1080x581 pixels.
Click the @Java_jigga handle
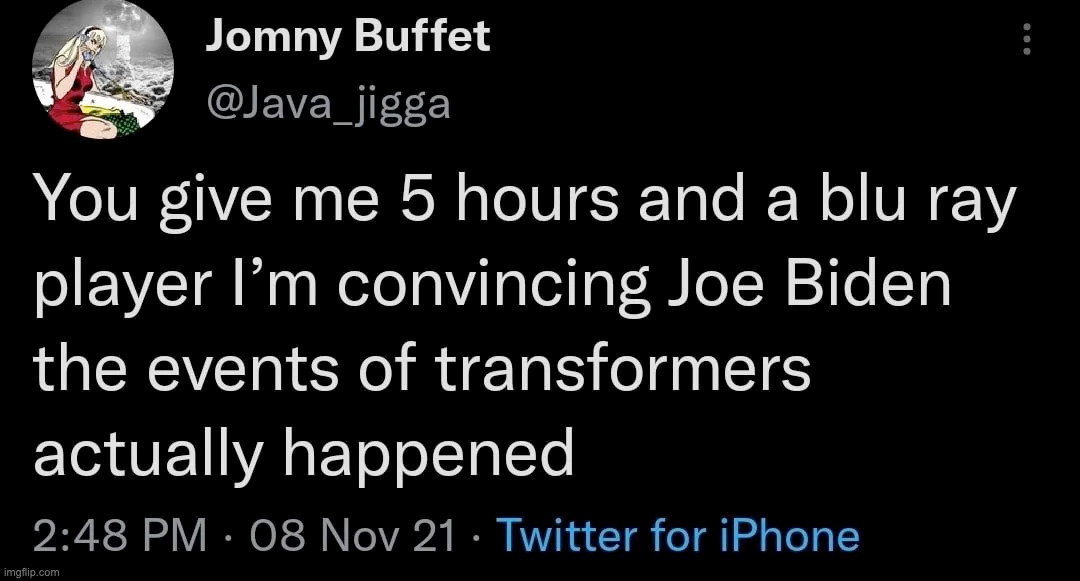328,100
